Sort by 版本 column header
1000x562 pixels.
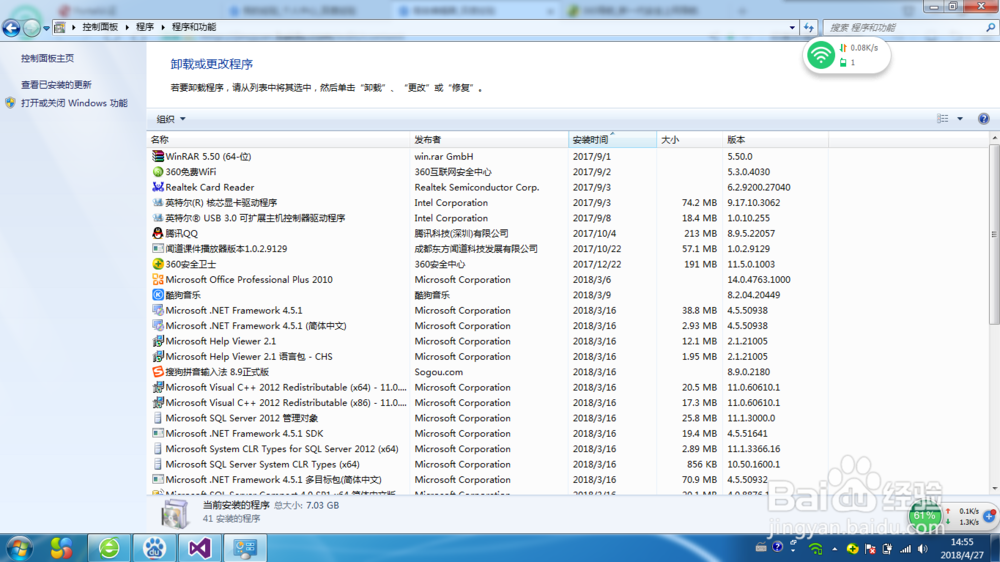(x=776, y=140)
